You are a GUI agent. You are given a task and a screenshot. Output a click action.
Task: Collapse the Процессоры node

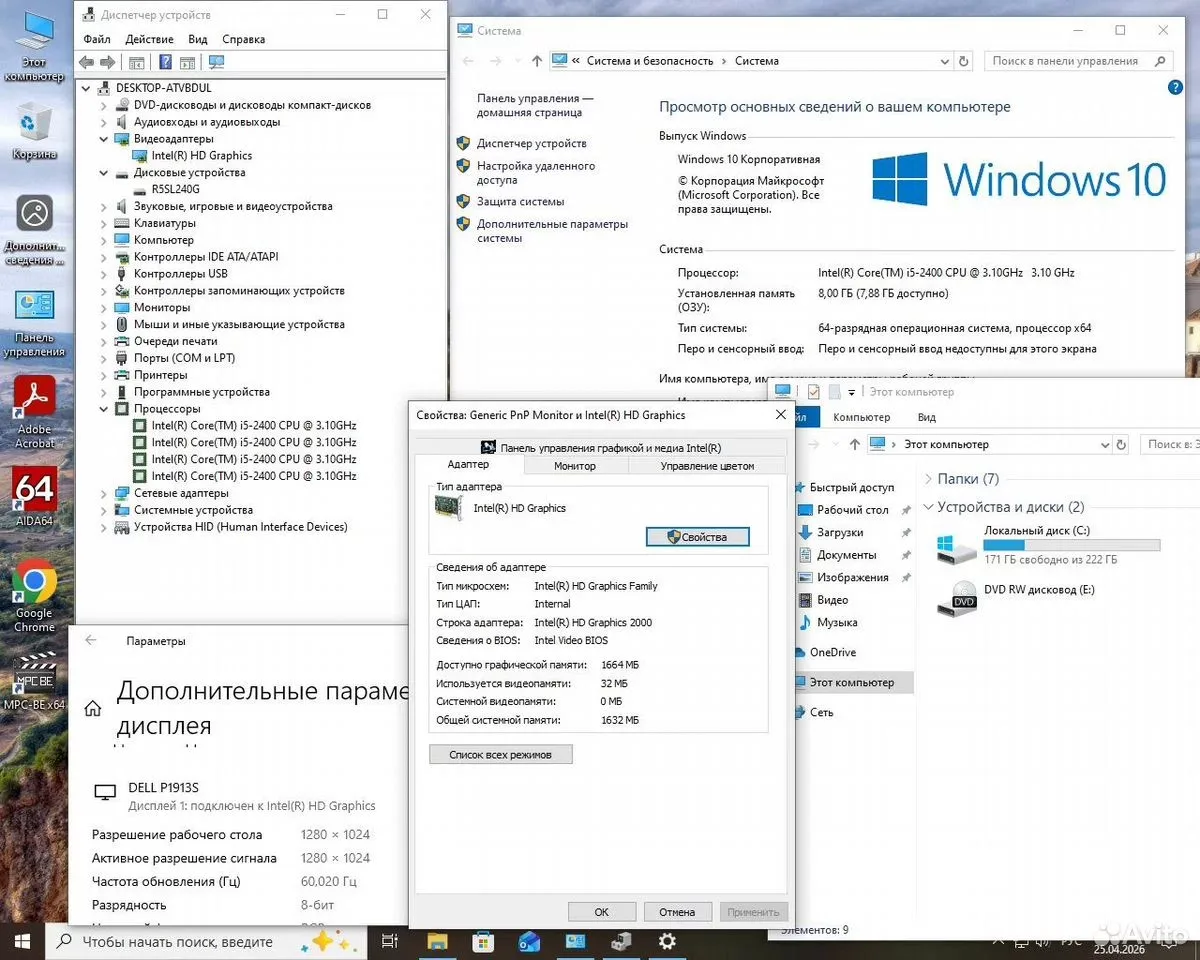(104, 409)
